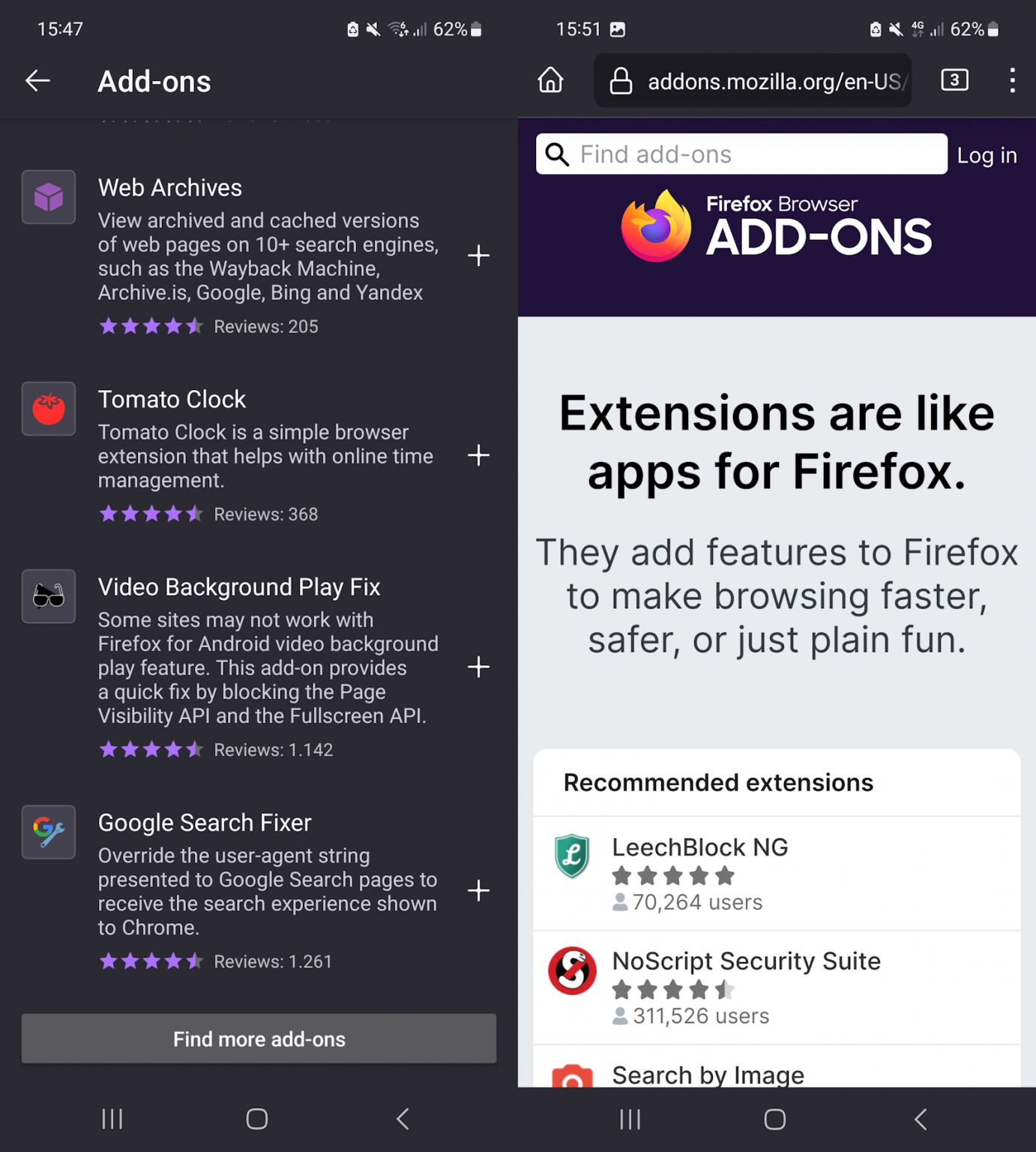Open the three-dot browser menu
Image resolution: width=1036 pixels, height=1152 pixels.
click(x=1012, y=80)
